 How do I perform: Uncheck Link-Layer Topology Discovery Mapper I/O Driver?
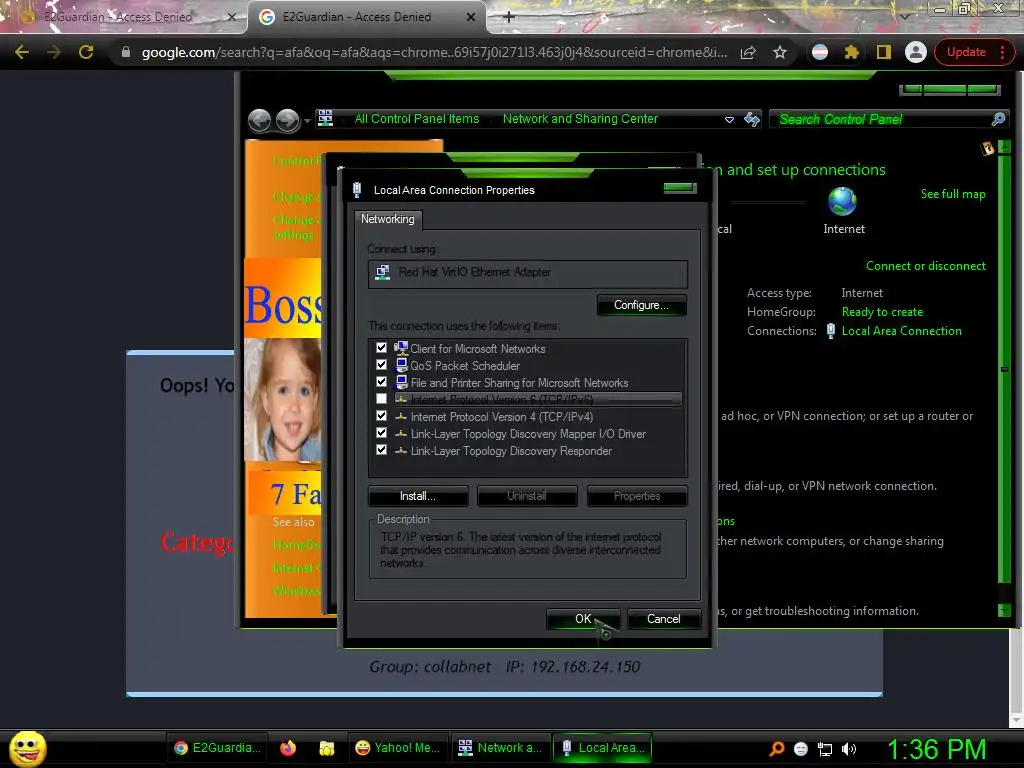[x=381, y=433]
